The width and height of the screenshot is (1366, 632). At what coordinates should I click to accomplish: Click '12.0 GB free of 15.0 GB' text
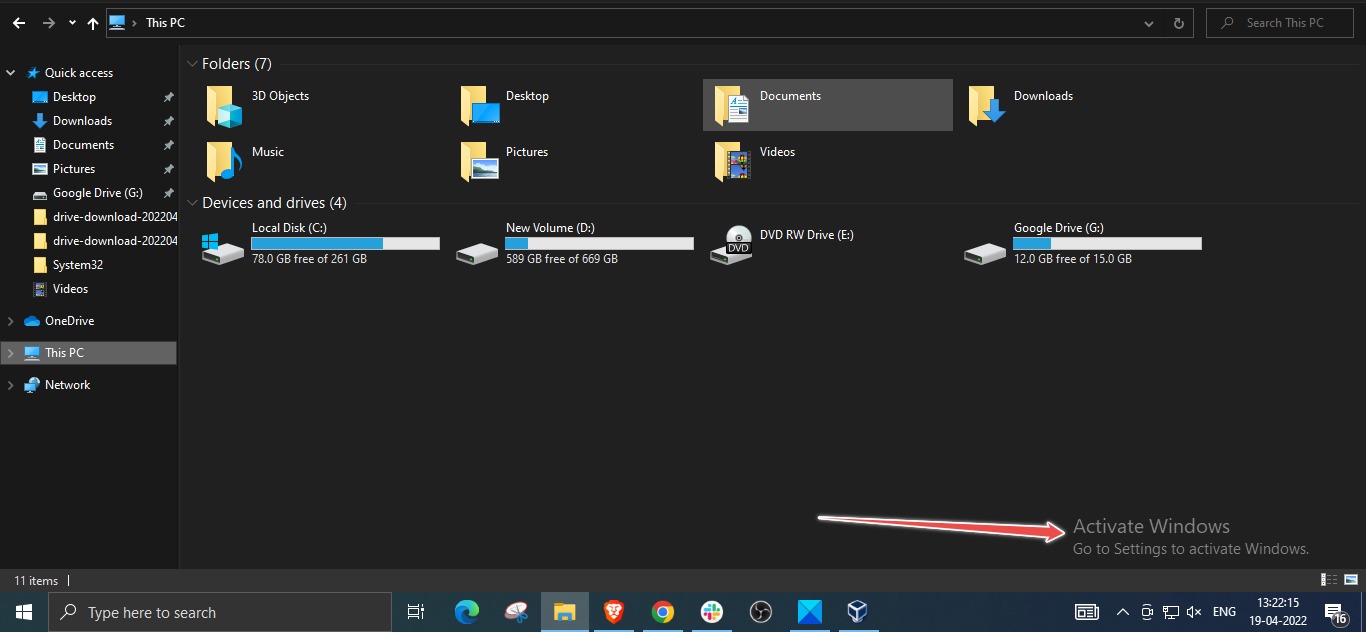[x=1073, y=259]
